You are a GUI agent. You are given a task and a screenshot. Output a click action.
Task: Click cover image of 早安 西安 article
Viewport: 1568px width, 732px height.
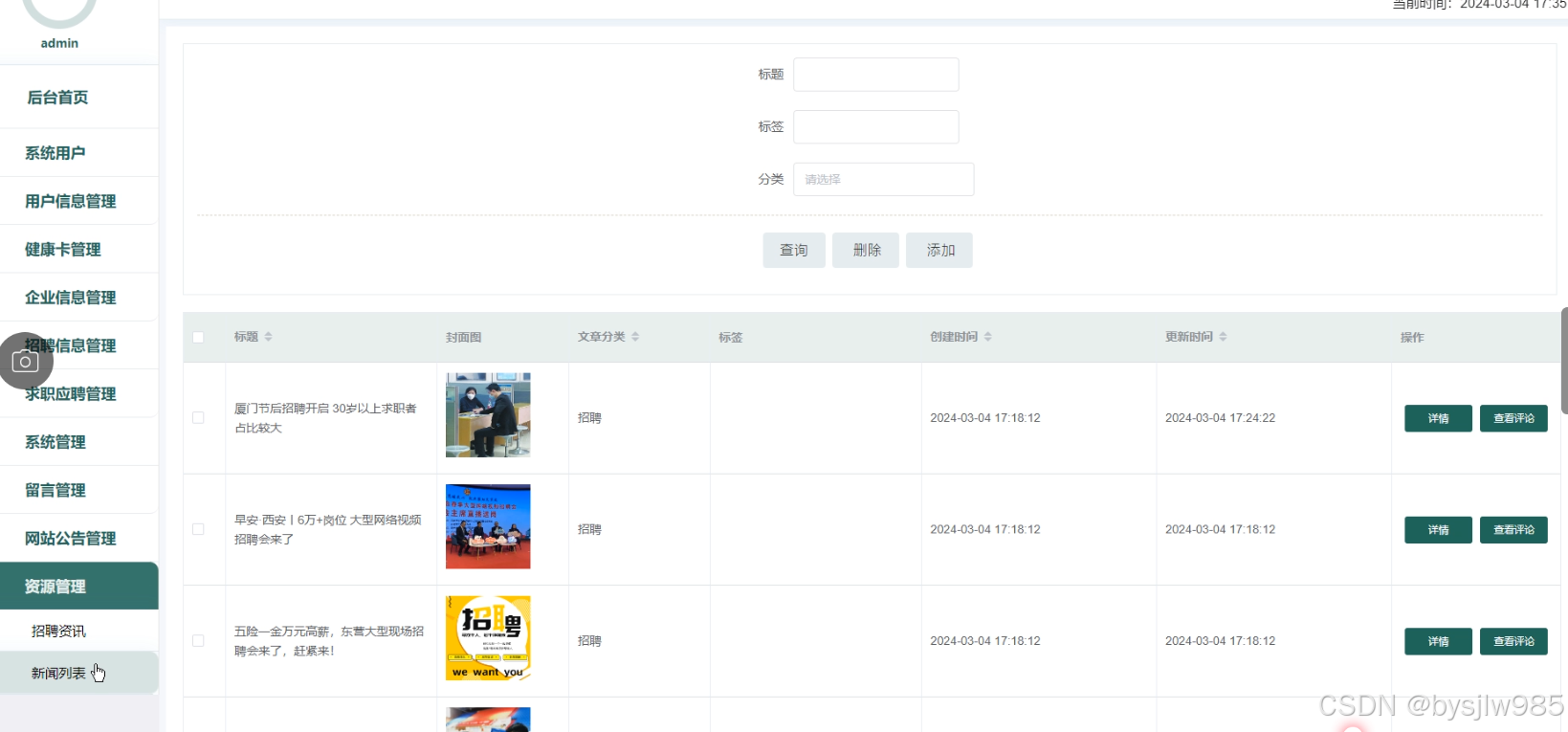[x=488, y=526]
